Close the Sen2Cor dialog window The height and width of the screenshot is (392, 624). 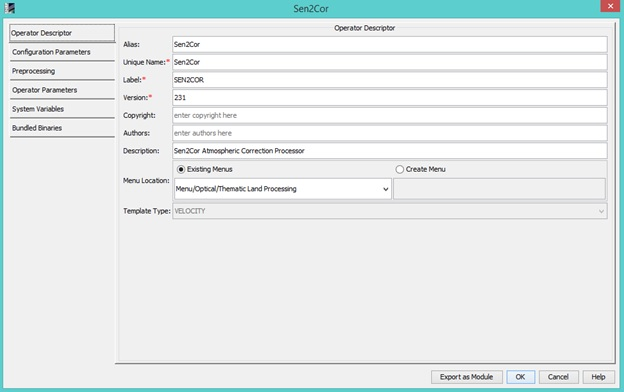tap(610, 6)
